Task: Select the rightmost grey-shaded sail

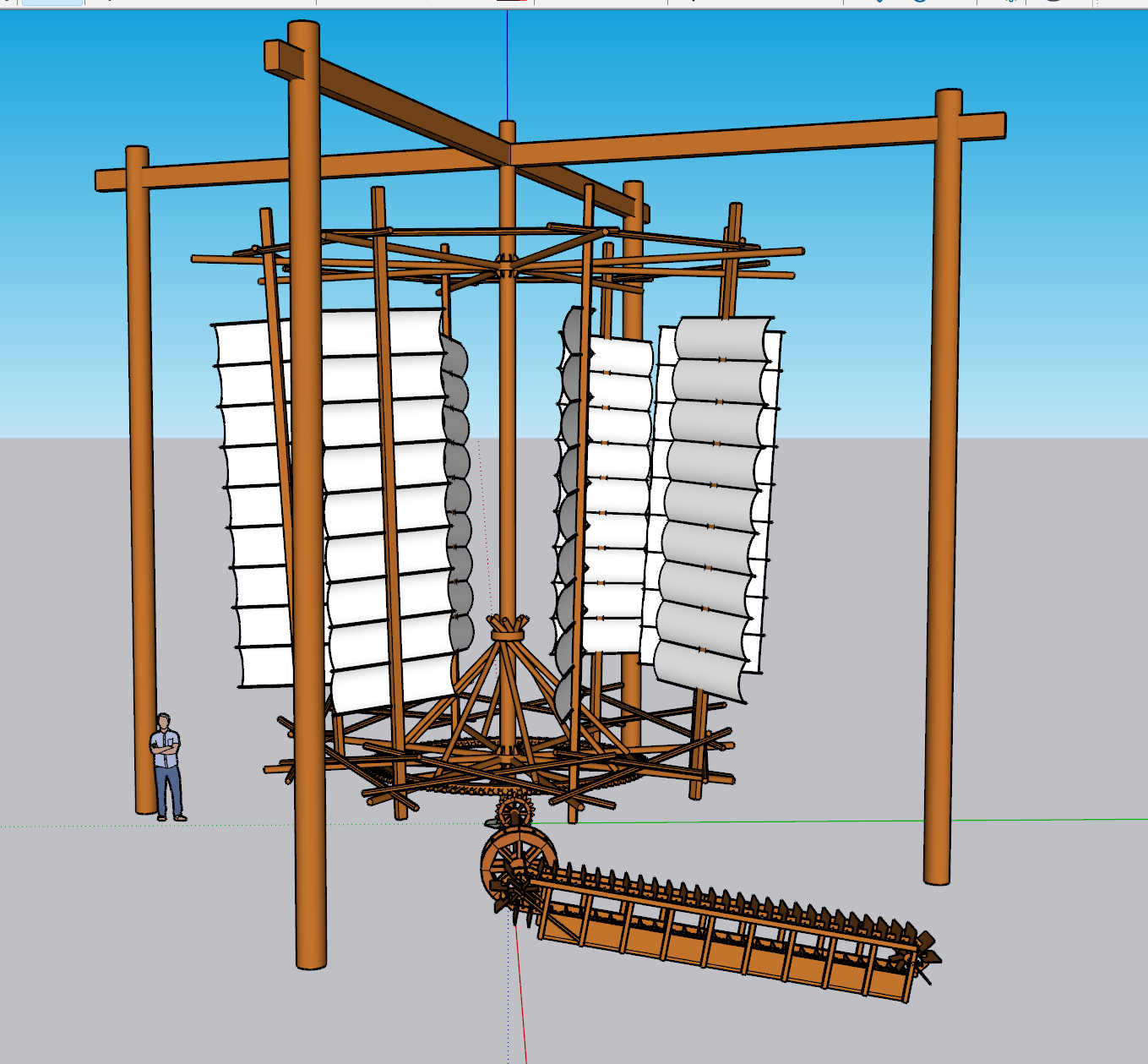Action: 714,510
